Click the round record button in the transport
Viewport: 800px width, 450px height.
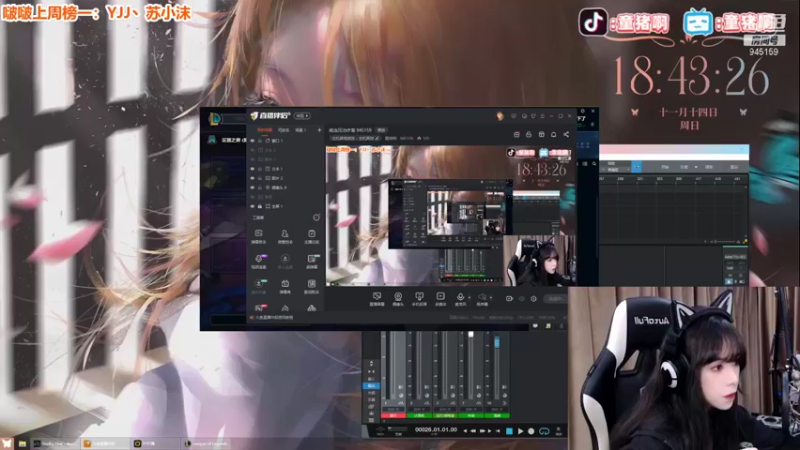(531, 431)
